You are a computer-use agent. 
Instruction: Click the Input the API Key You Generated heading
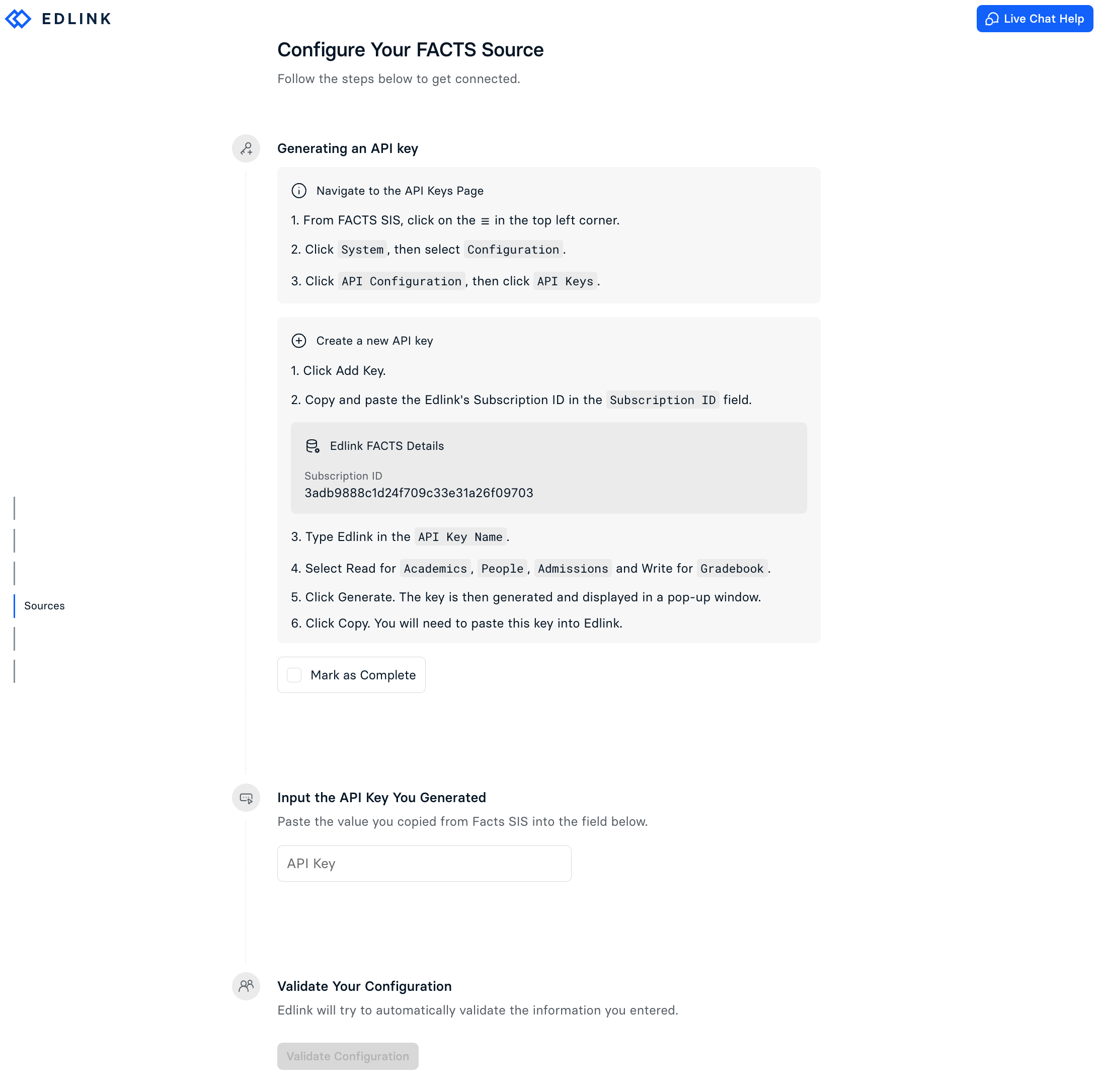(x=381, y=798)
